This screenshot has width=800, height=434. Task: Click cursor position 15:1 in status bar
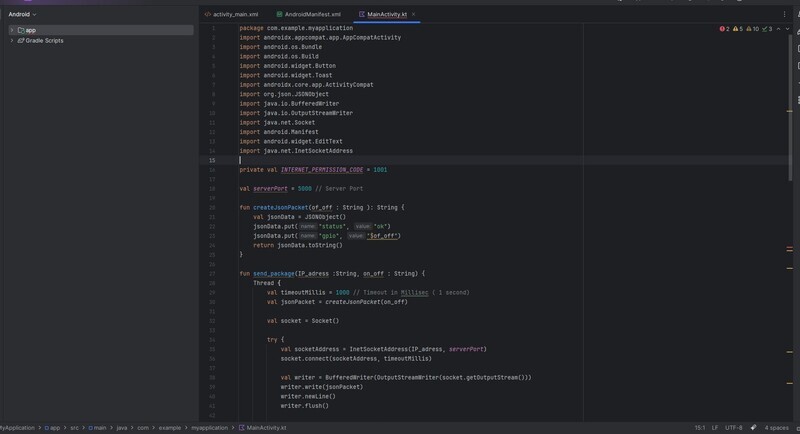coord(699,428)
